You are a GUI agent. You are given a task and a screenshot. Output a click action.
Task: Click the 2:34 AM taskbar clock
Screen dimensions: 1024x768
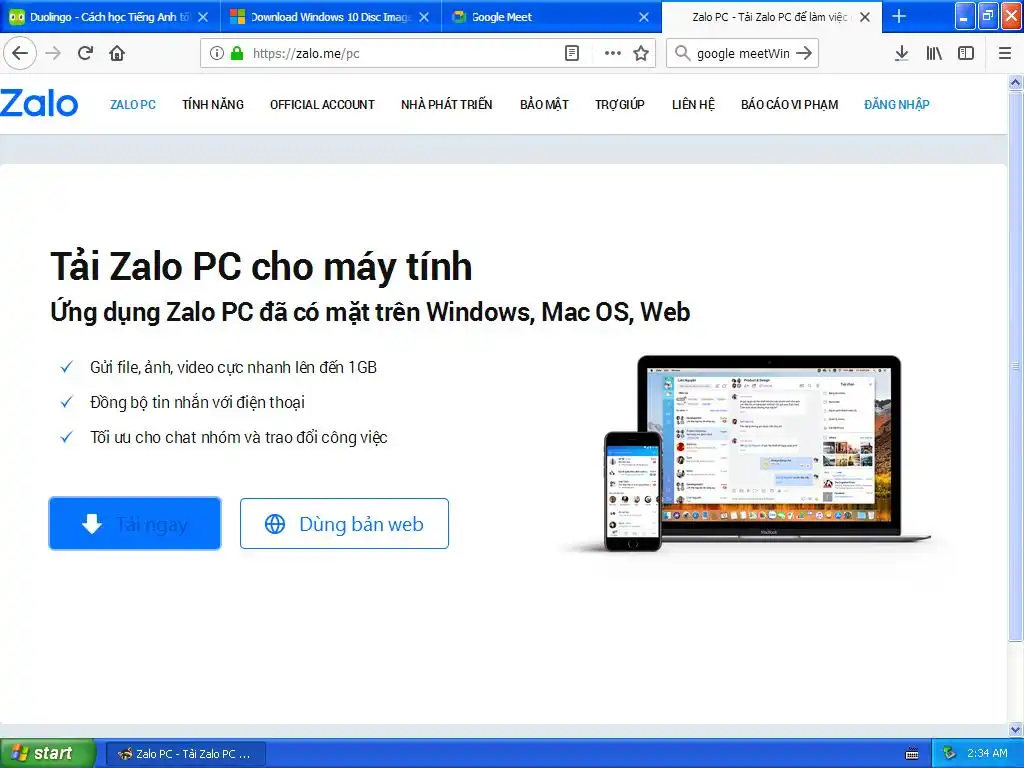click(987, 753)
